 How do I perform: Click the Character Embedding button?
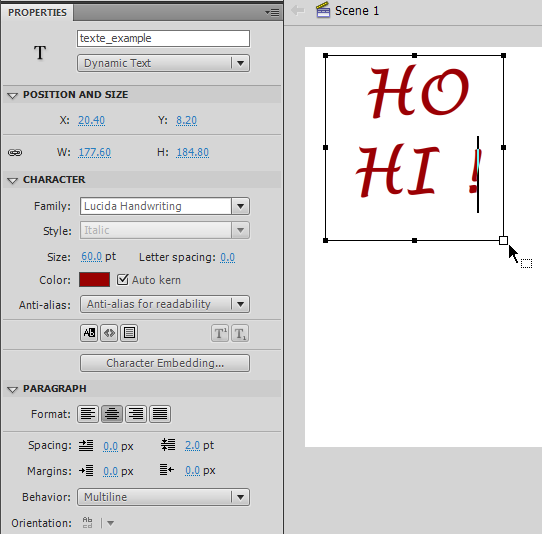[165, 363]
